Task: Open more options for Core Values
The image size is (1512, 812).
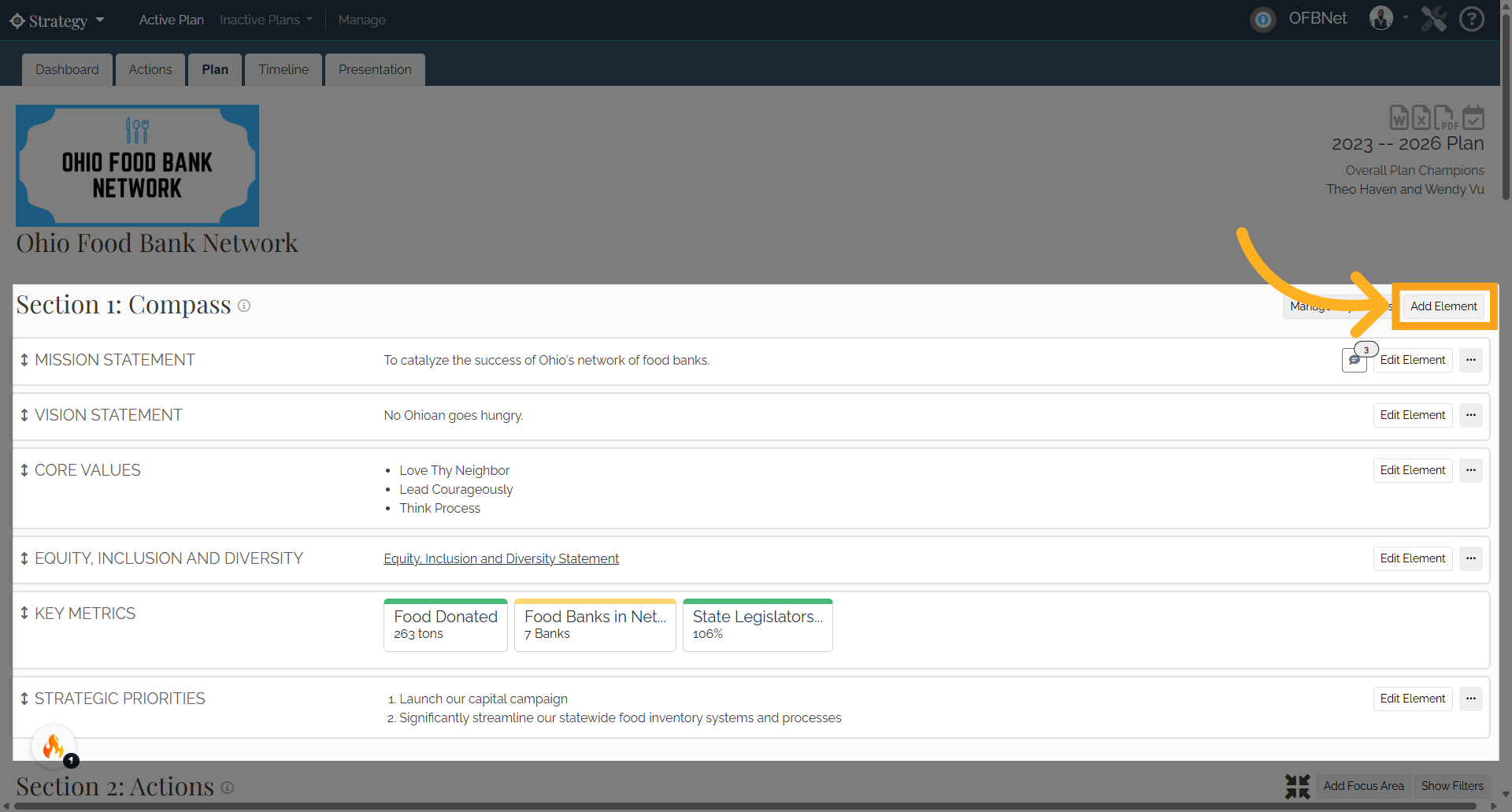Action: (x=1471, y=470)
